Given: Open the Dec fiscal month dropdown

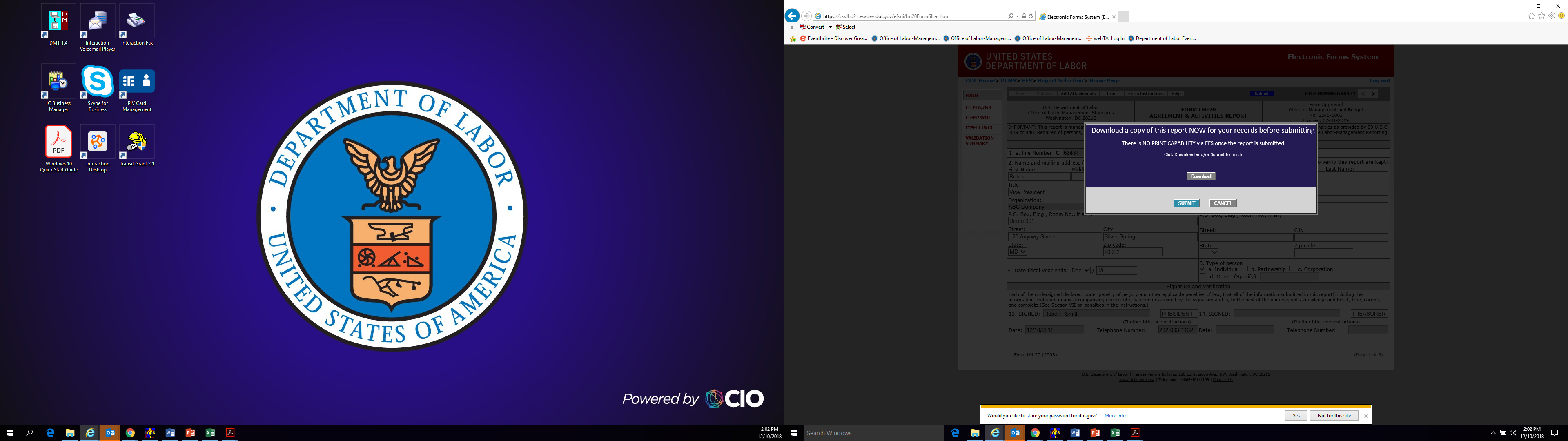Looking at the screenshot, I should pyautogui.click(x=1080, y=270).
